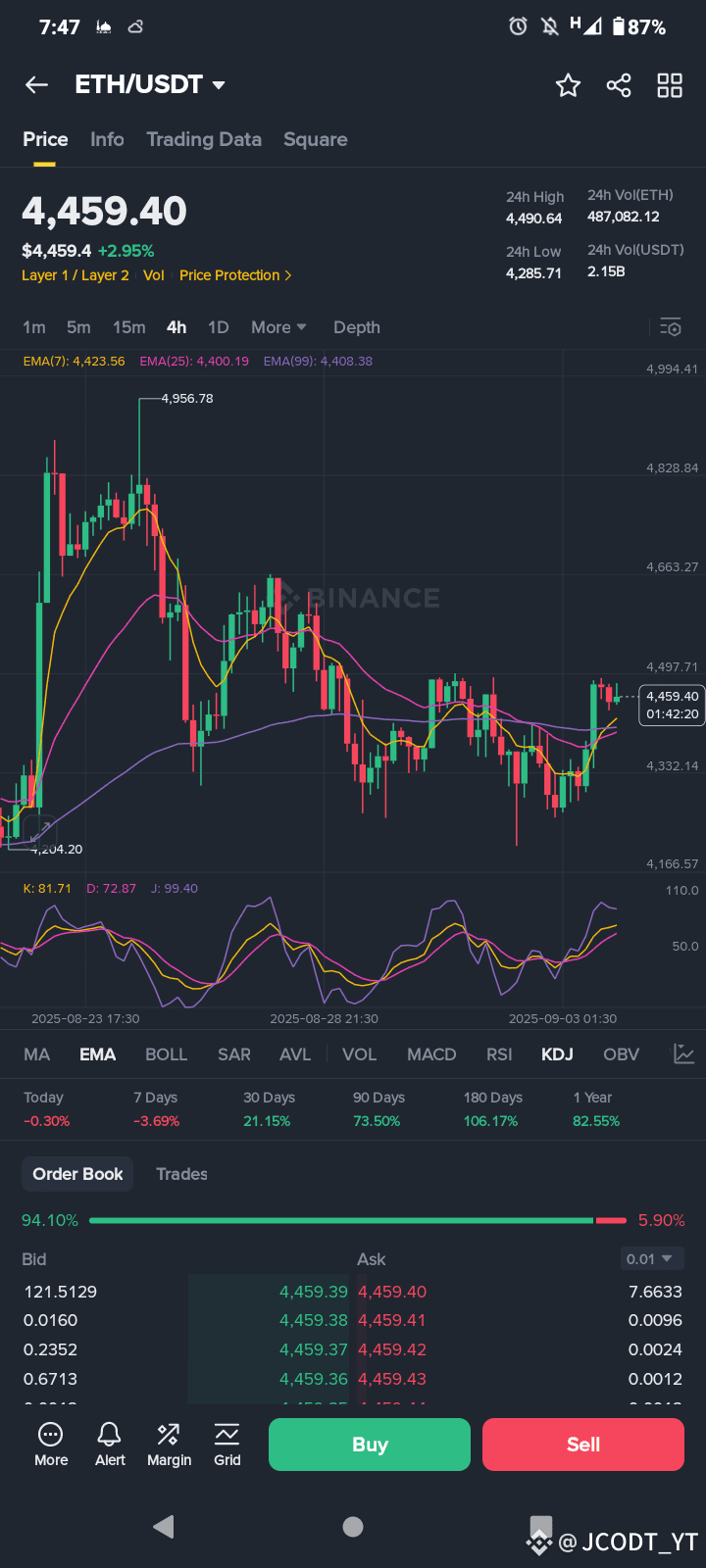The width and height of the screenshot is (706, 1568).
Task: Tap the alarm status bar icon
Action: point(518,26)
